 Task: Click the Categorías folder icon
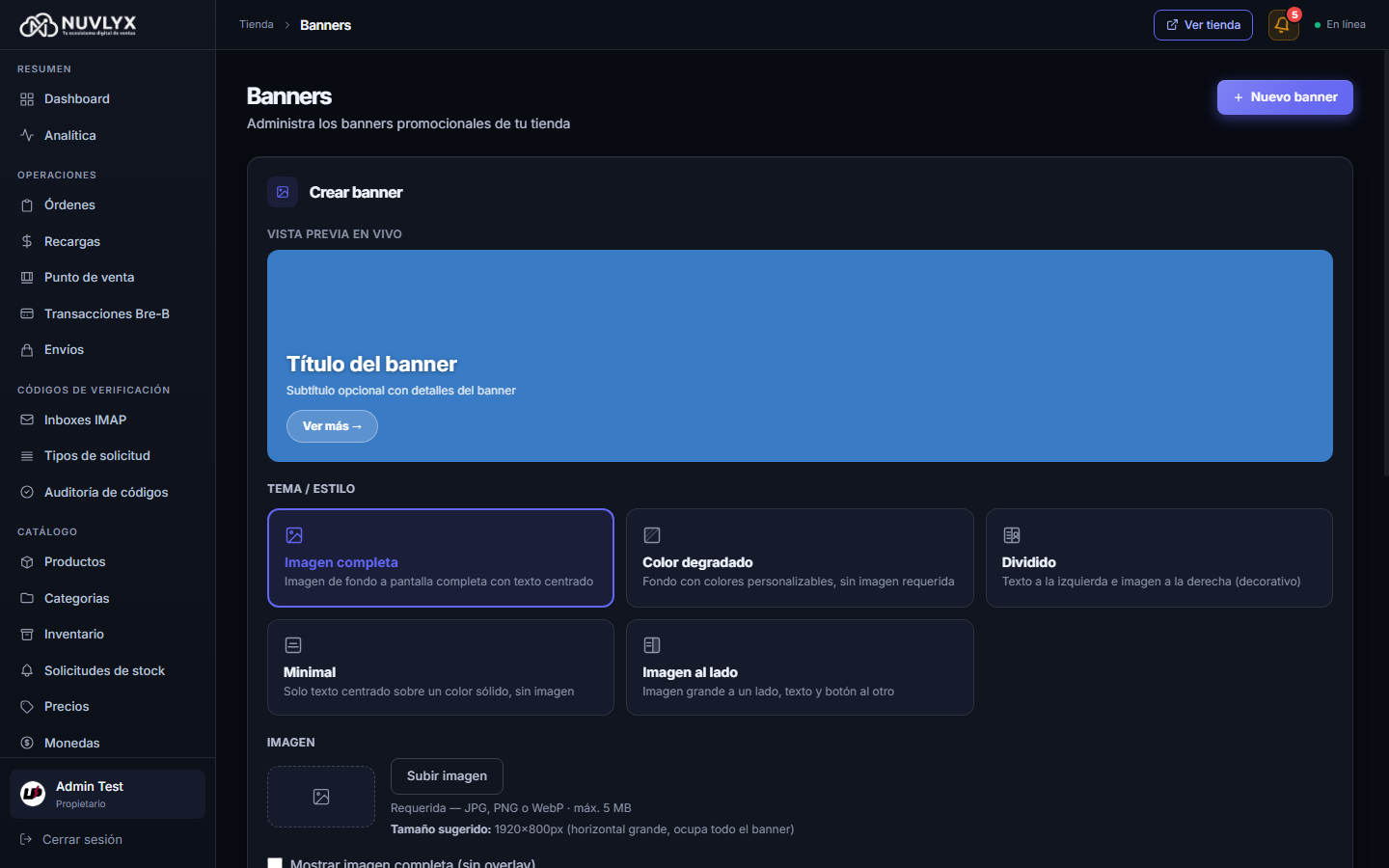click(x=27, y=598)
